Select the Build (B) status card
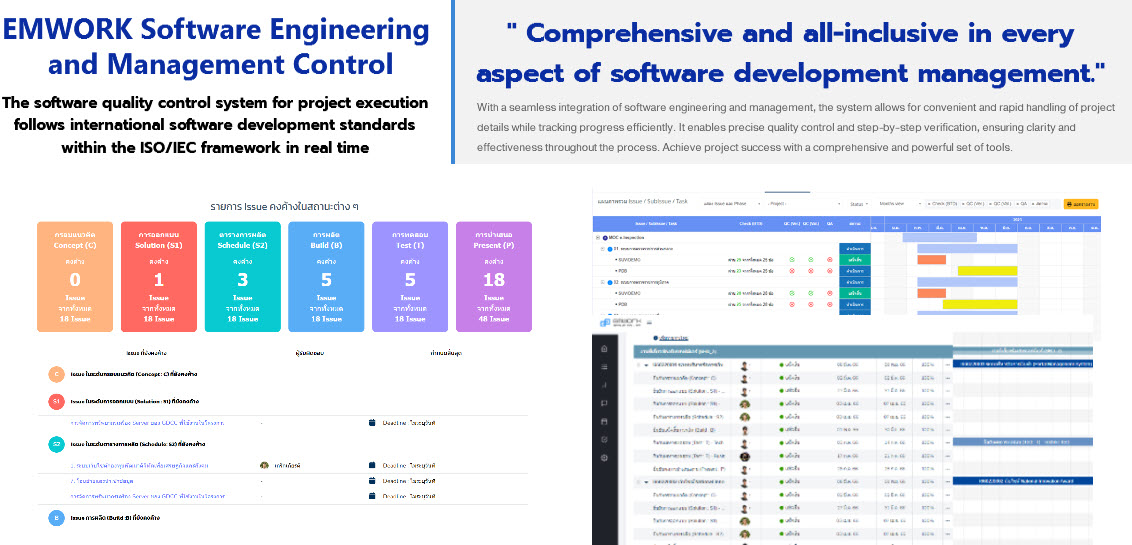 coord(326,276)
